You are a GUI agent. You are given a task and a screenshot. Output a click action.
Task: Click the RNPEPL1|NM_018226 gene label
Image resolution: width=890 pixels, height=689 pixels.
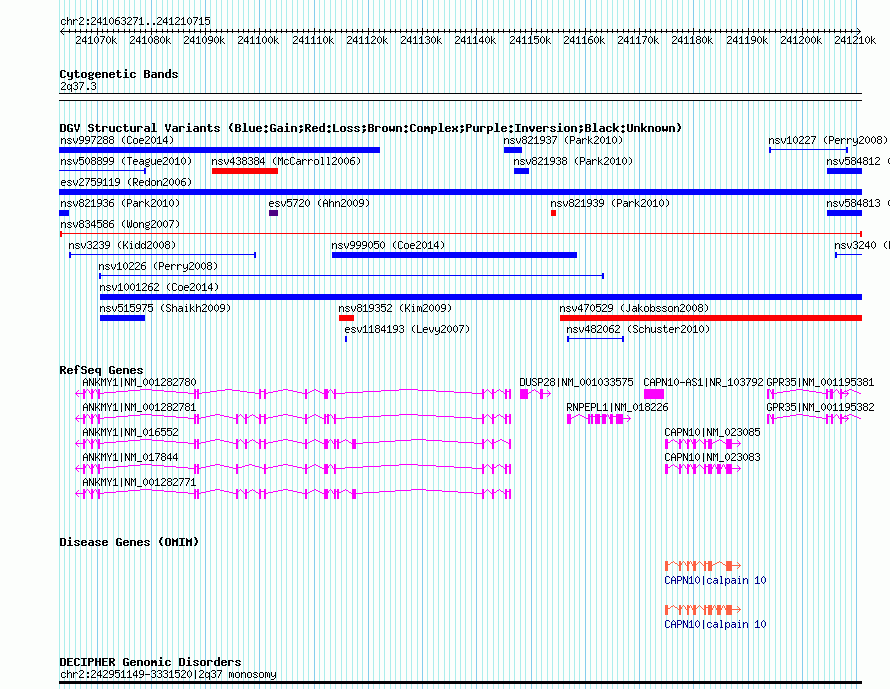click(x=617, y=407)
